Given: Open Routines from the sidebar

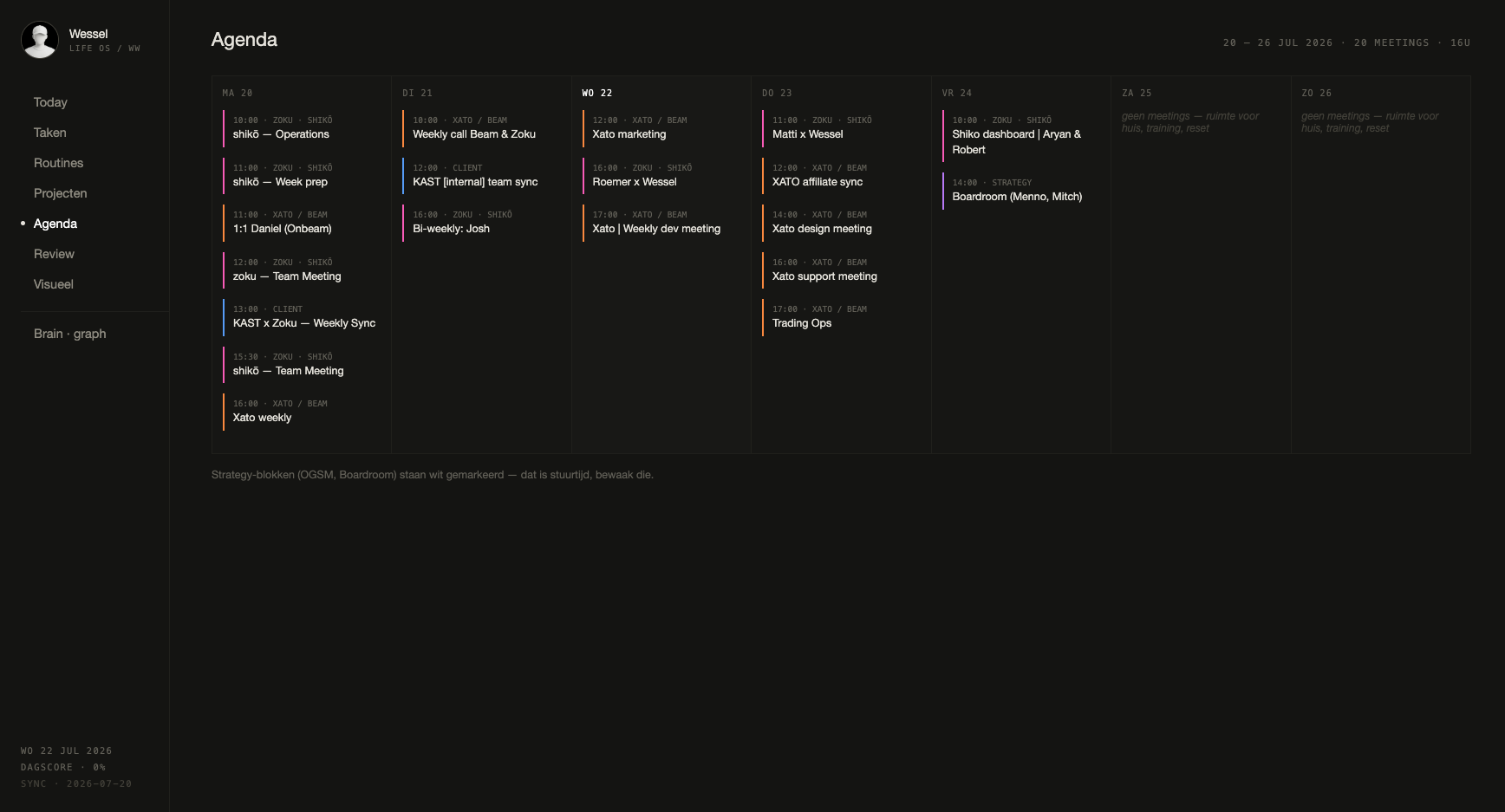Looking at the screenshot, I should 58,163.
